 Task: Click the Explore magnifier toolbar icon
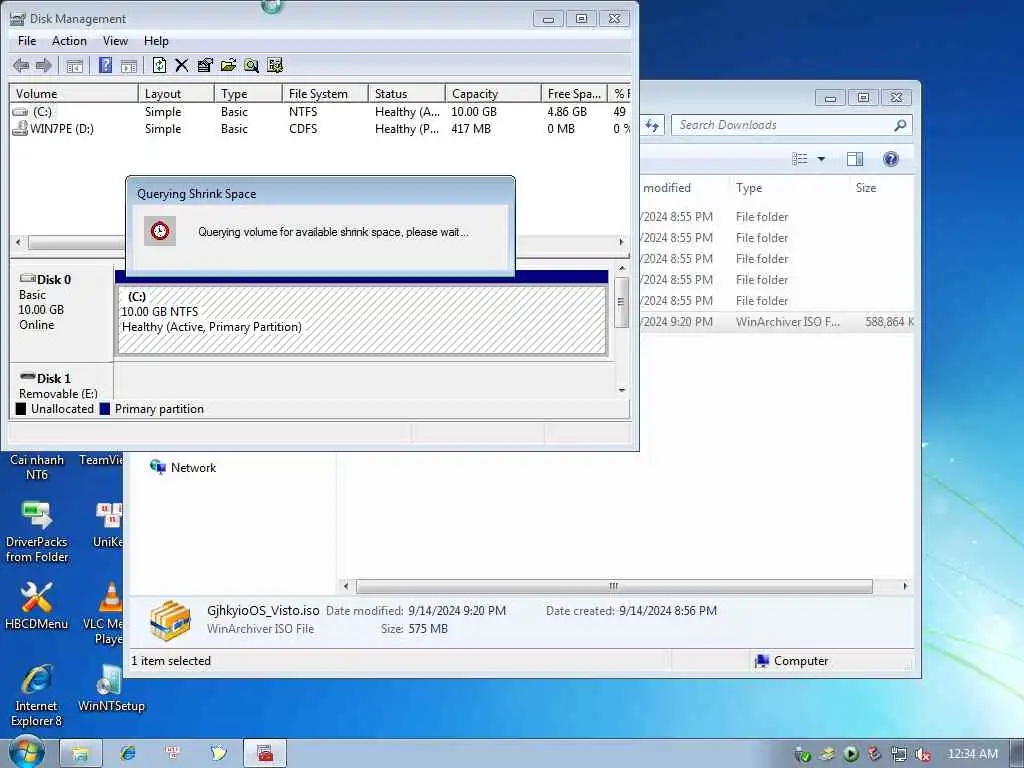pos(251,65)
